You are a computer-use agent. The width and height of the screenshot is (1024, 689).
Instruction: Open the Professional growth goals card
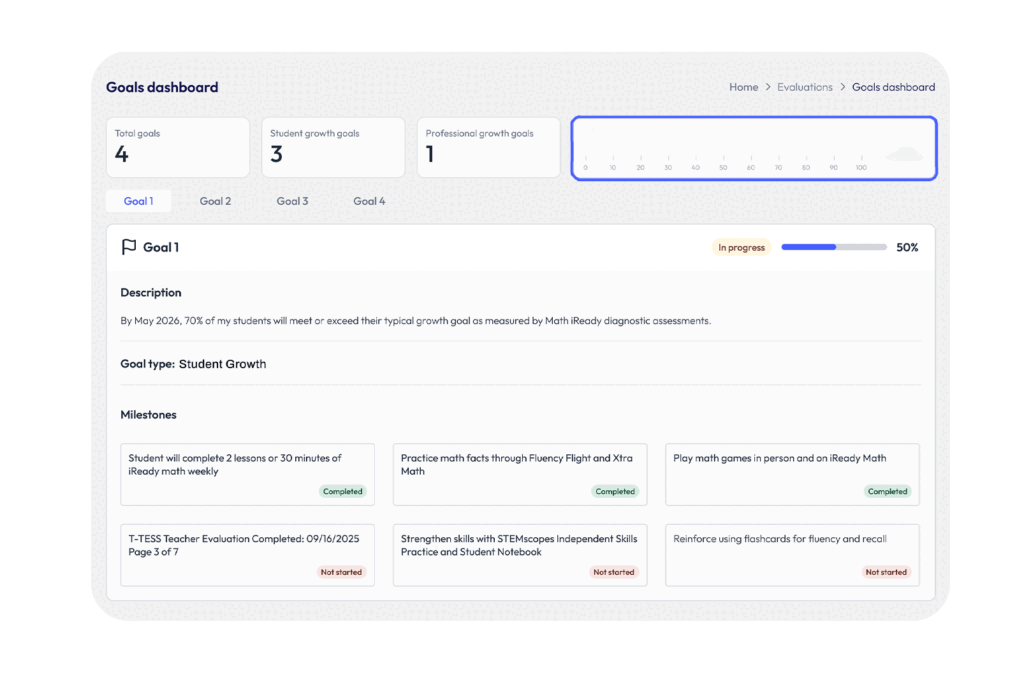point(488,147)
